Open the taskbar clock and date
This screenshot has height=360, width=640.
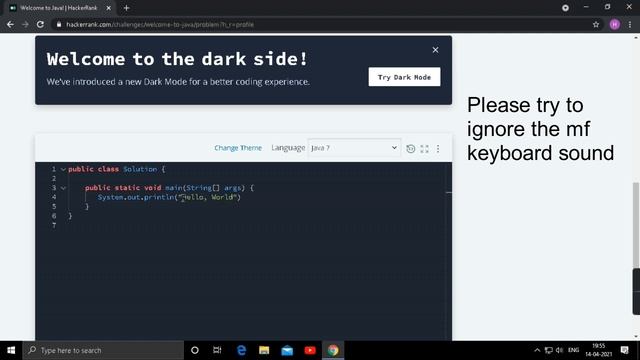point(598,350)
